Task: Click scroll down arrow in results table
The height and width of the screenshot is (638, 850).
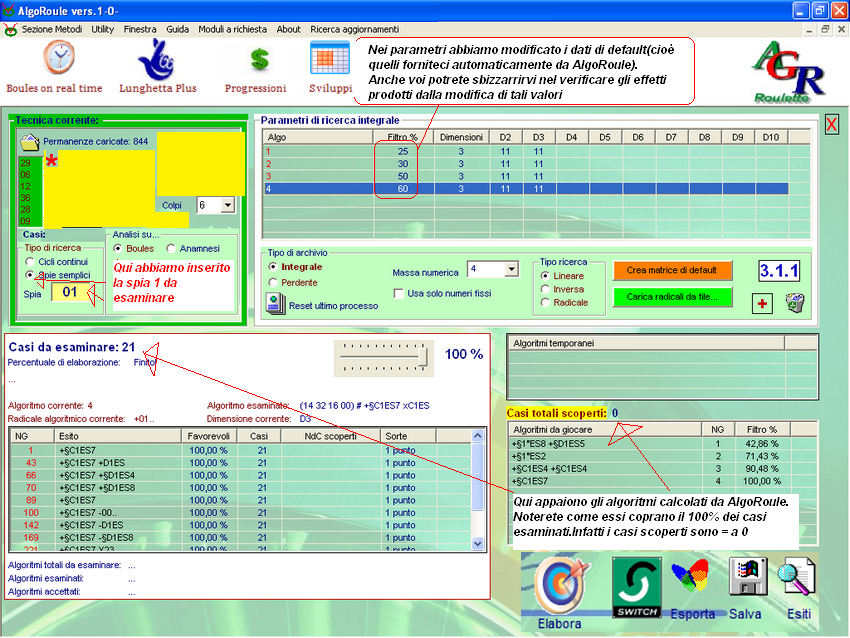Action: pyautogui.click(x=478, y=544)
